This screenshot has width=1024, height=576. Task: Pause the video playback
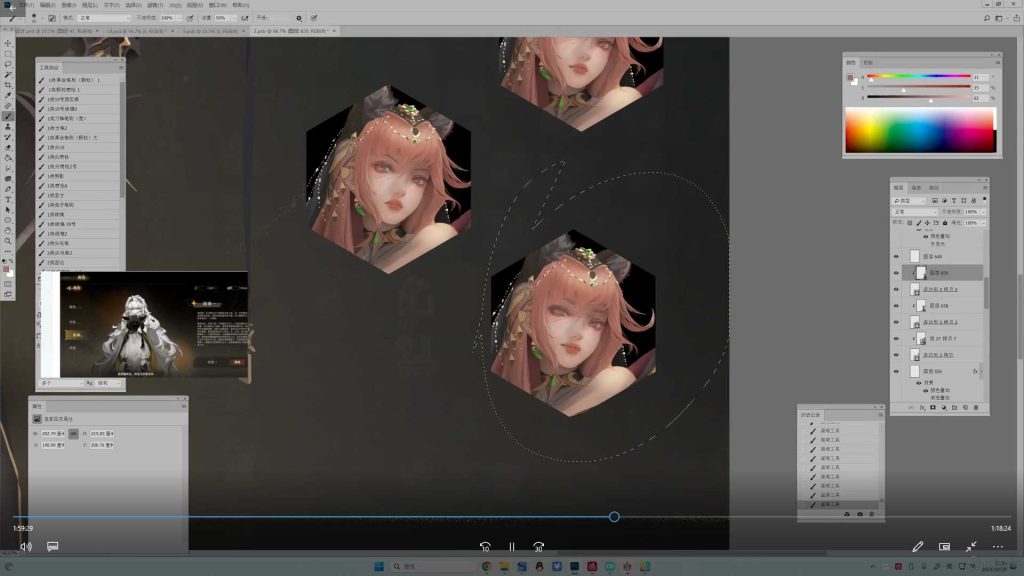coord(512,547)
